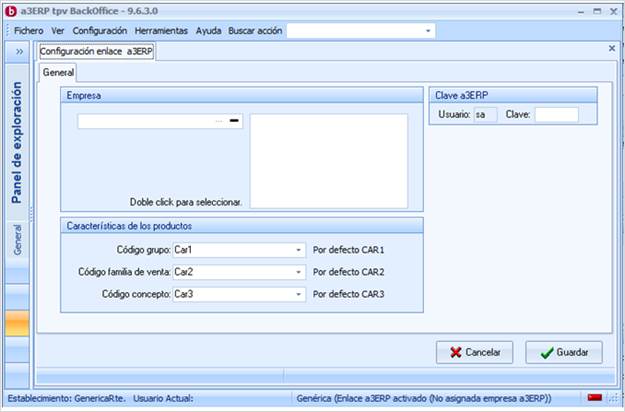Clear the company field with the minus icon

pos(234,120)
